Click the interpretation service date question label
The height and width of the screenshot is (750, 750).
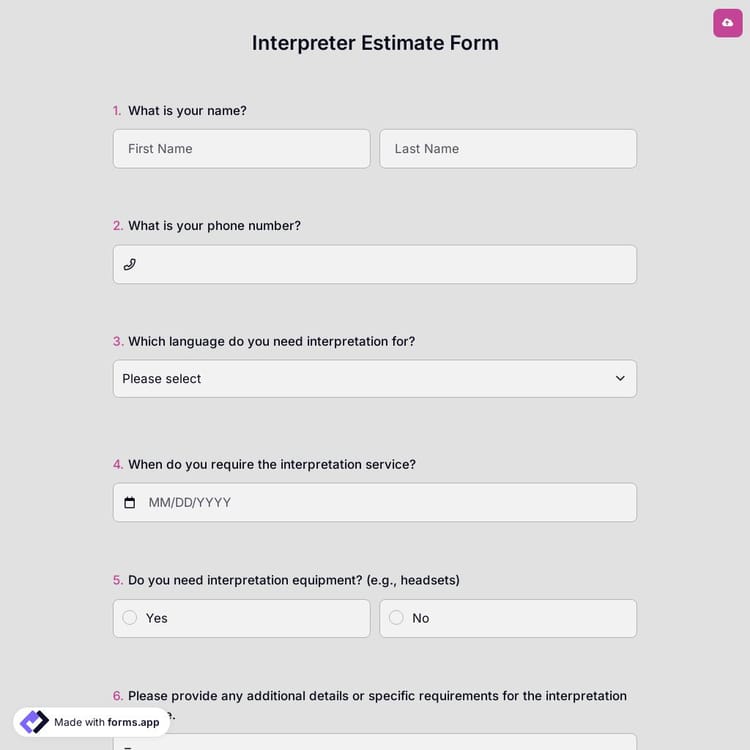tap(271, 465)
